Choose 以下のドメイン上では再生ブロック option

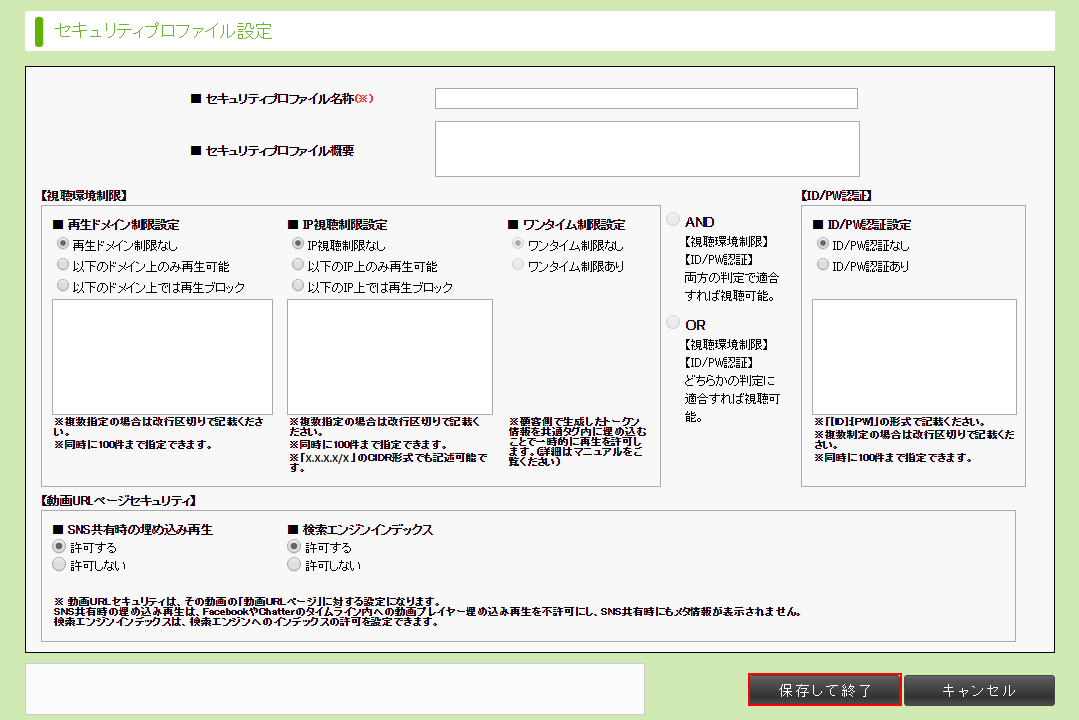coord(64,287)
